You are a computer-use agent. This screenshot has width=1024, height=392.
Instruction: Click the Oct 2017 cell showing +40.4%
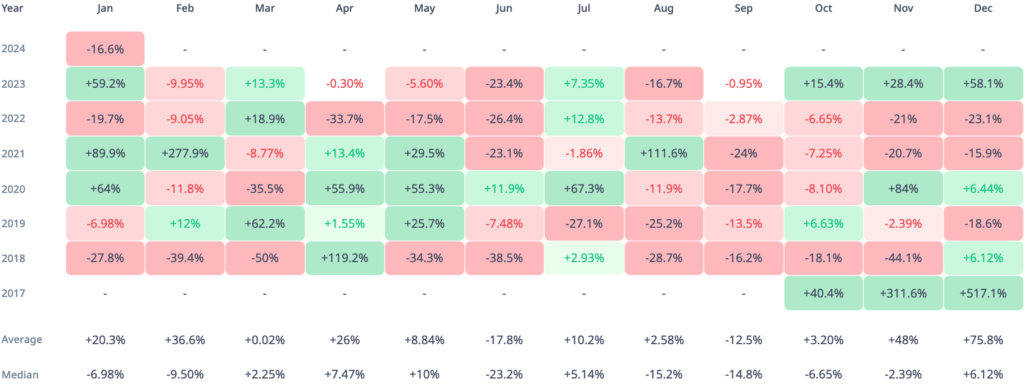click(x=824, y=293)
